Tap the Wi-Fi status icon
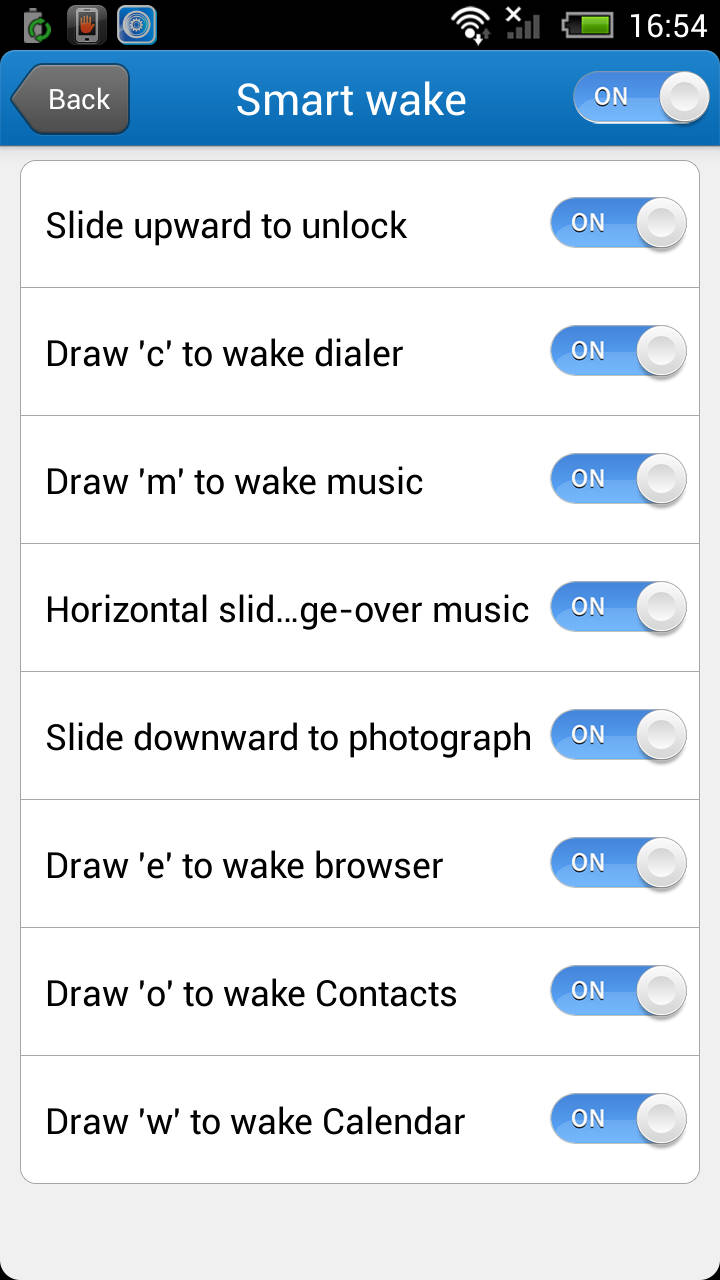The height and width of the screenshot is (1280, 720). click(471, 25)
